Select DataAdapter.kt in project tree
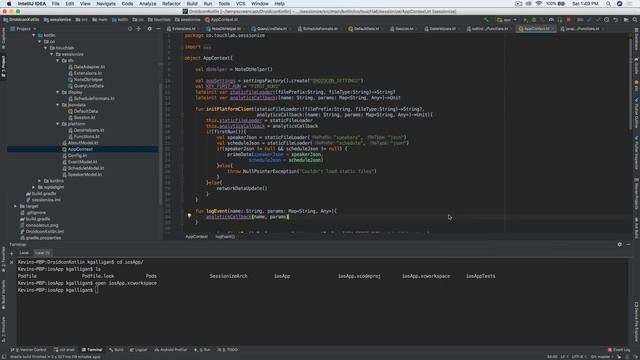Screen dimensions: 640x360 point(87,67)
